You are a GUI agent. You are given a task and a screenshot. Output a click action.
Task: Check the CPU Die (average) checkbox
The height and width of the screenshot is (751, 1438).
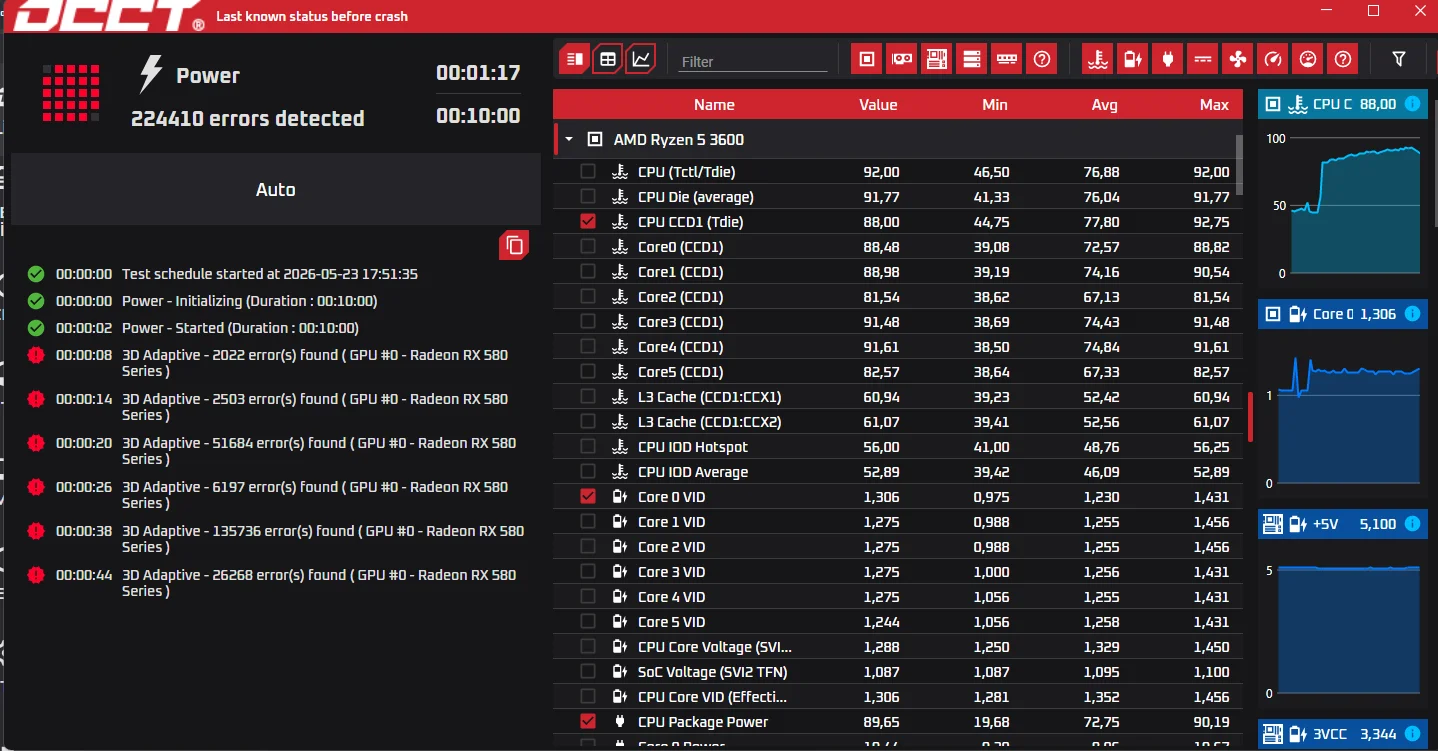(588, 197)
